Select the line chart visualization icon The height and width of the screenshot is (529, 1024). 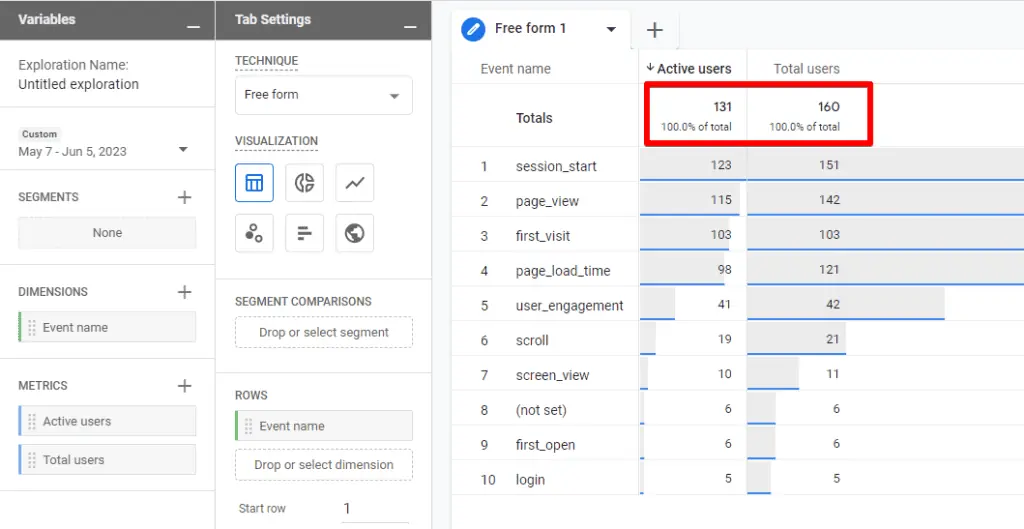355,183
